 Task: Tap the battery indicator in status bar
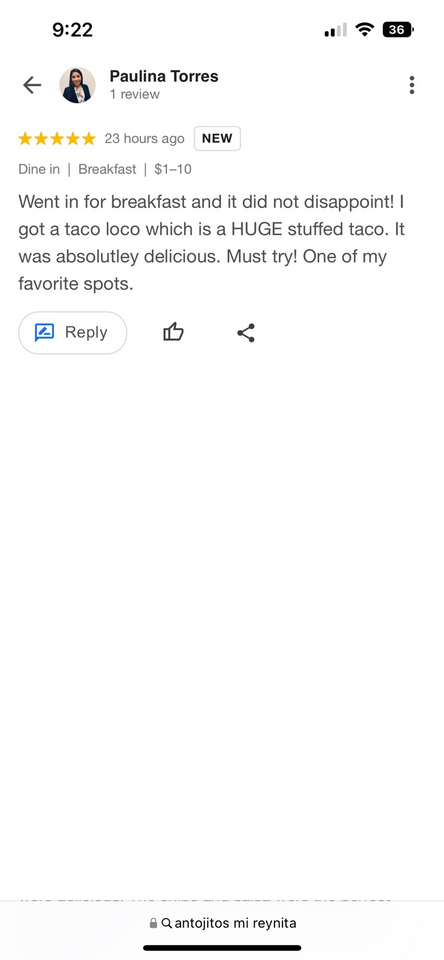(398, 29)
